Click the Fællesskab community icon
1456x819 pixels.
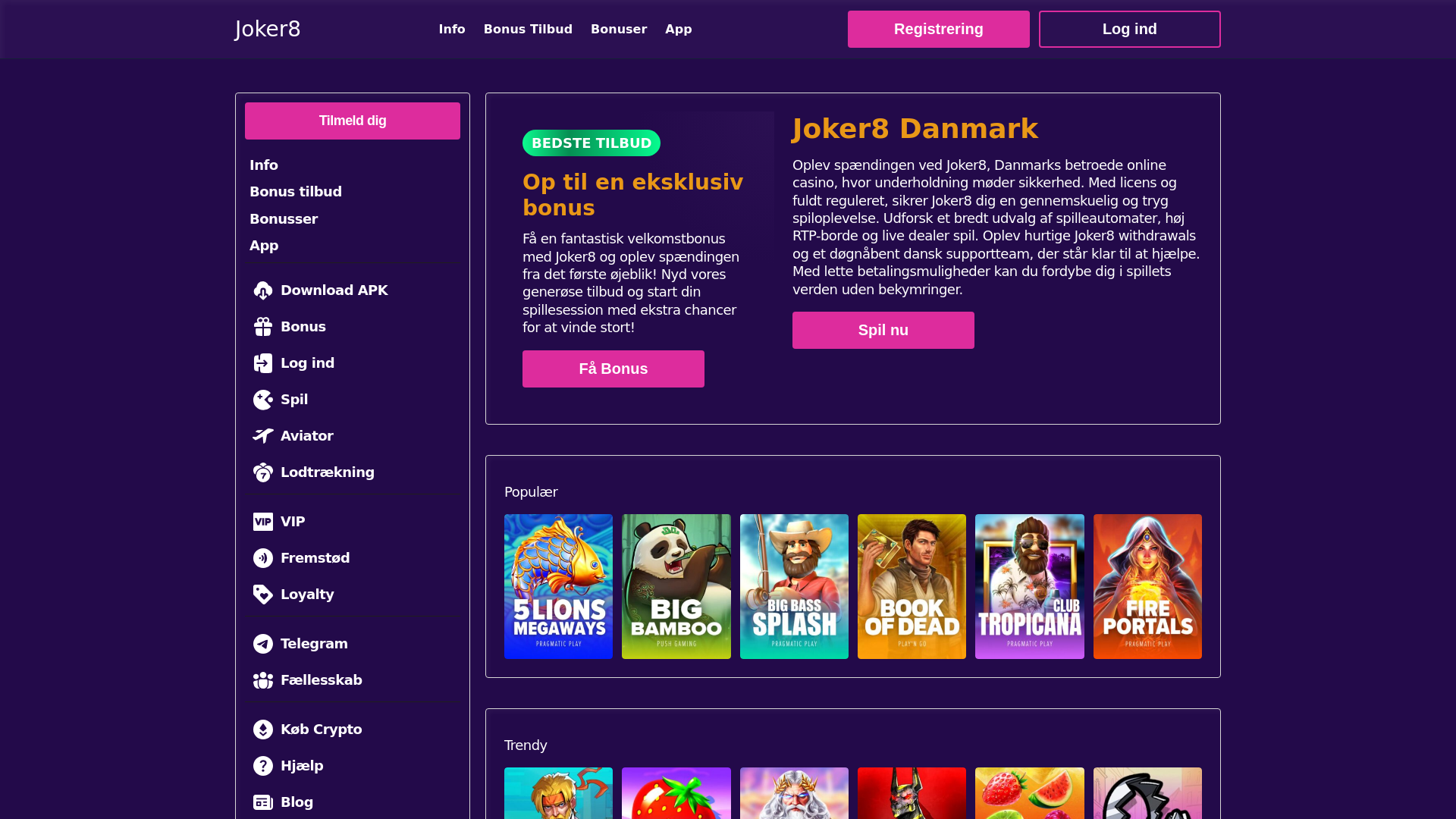click(263, 680)
